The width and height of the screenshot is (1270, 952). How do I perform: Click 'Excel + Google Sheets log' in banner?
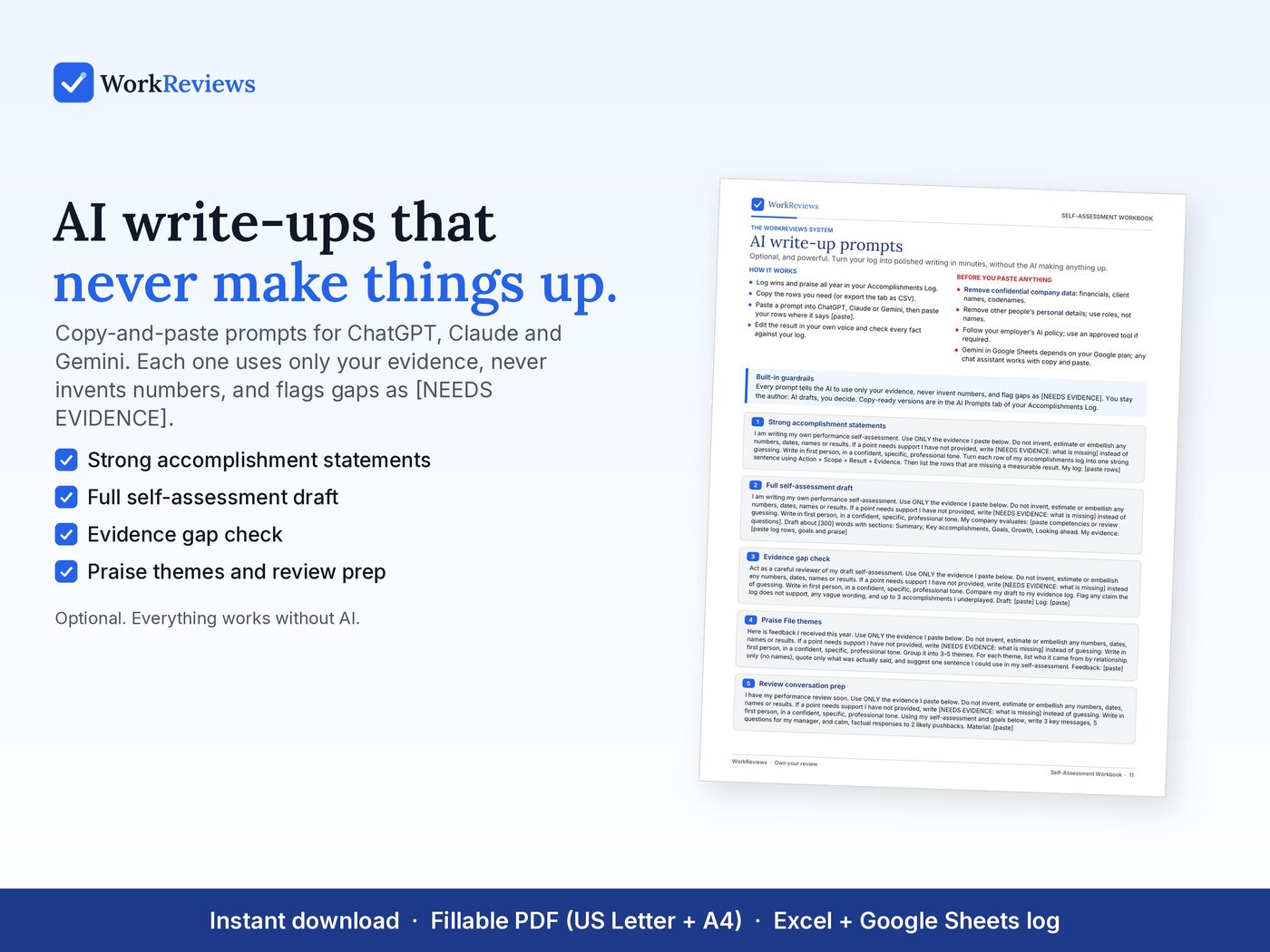pyautogui.click(x=916, y=921)
